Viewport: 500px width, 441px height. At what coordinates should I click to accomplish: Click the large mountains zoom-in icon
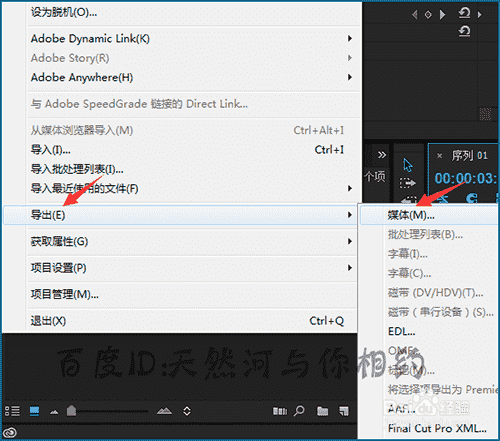(164, 411)
